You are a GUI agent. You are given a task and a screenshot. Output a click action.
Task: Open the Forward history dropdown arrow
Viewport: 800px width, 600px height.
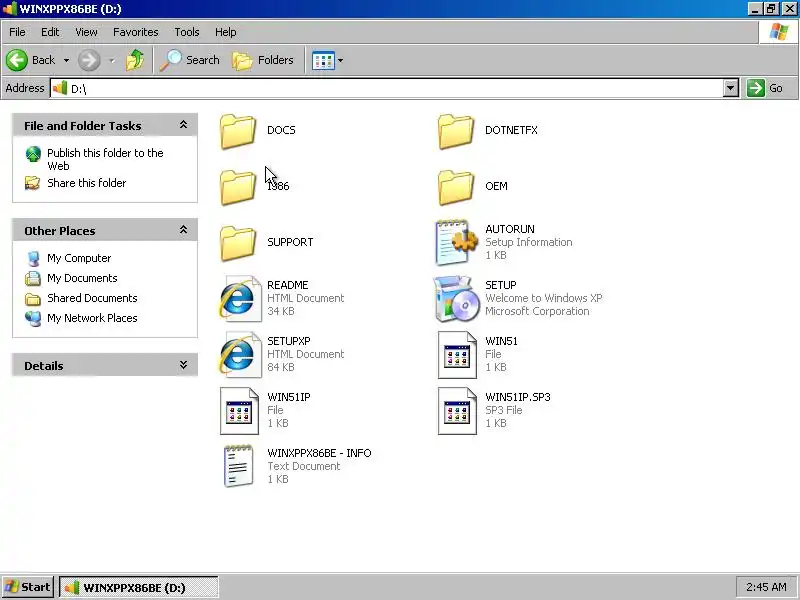click(112, 61)
